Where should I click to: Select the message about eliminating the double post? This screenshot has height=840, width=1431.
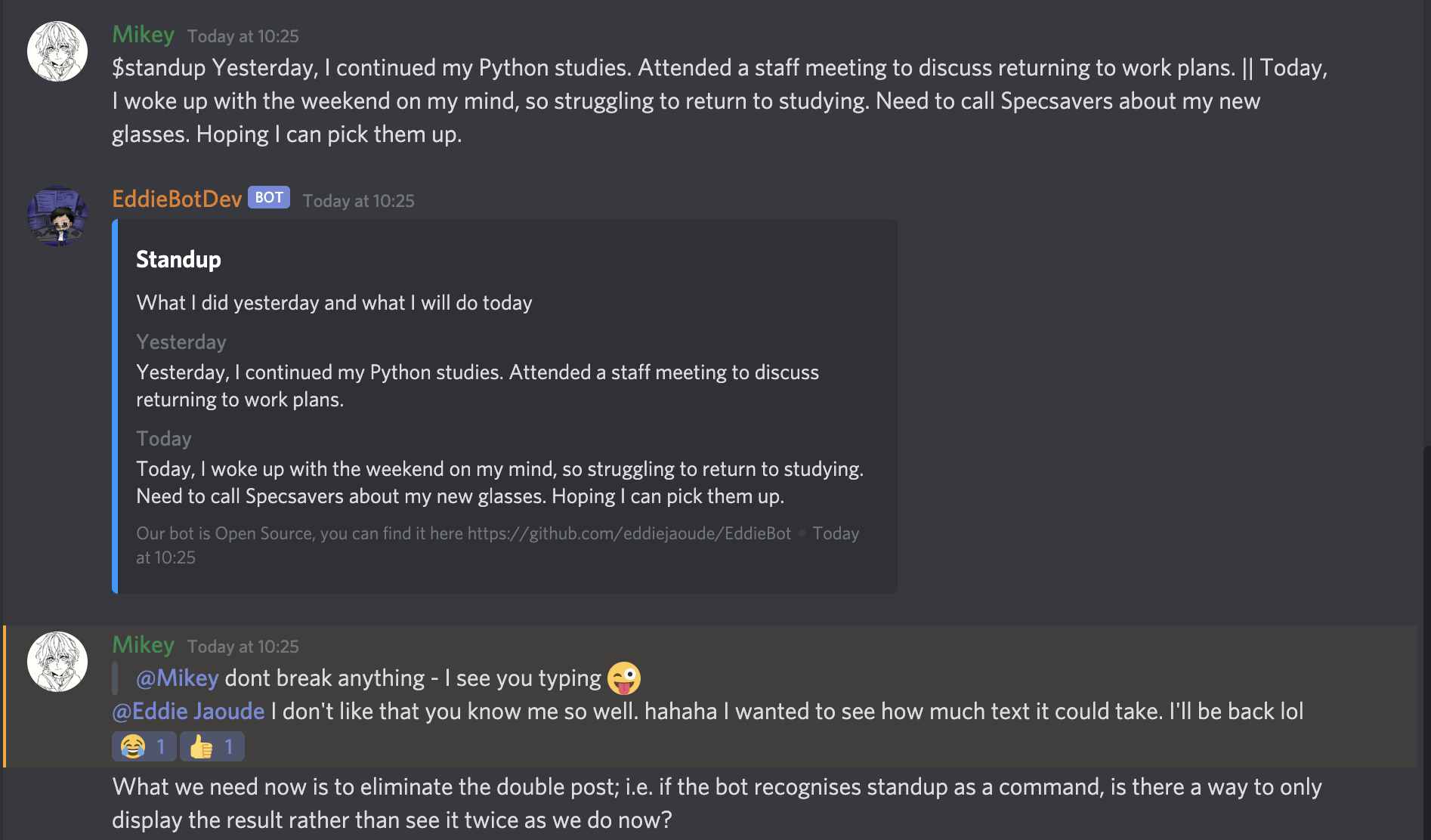click(716, 804)
